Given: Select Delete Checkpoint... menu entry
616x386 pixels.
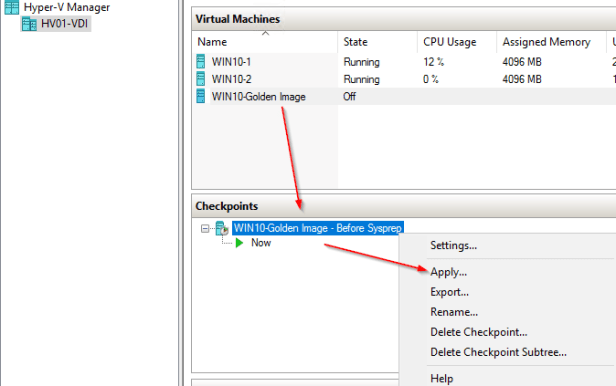Looking at the screenshot, I should (x=478, y=332).
